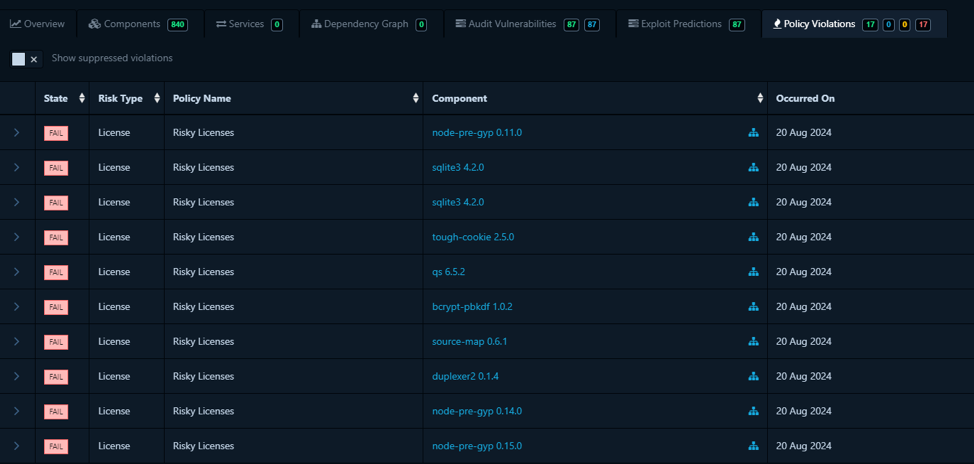Click 20 Aug 2024 date in node-pre-gyp 0.14.0 row
Image resolution: width=974 pixels, height=464 pixels.
804,411
